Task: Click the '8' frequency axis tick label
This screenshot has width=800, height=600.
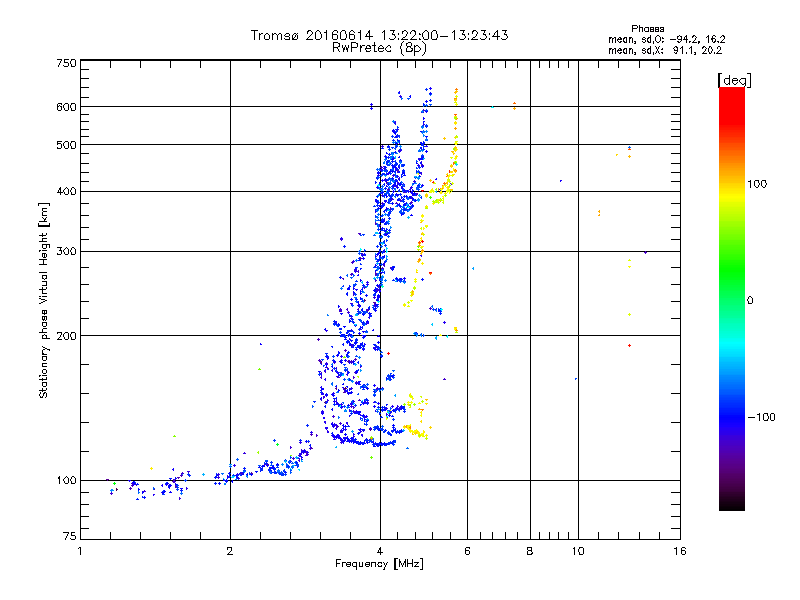Action: pyautogui.click(x=530, y=551)
